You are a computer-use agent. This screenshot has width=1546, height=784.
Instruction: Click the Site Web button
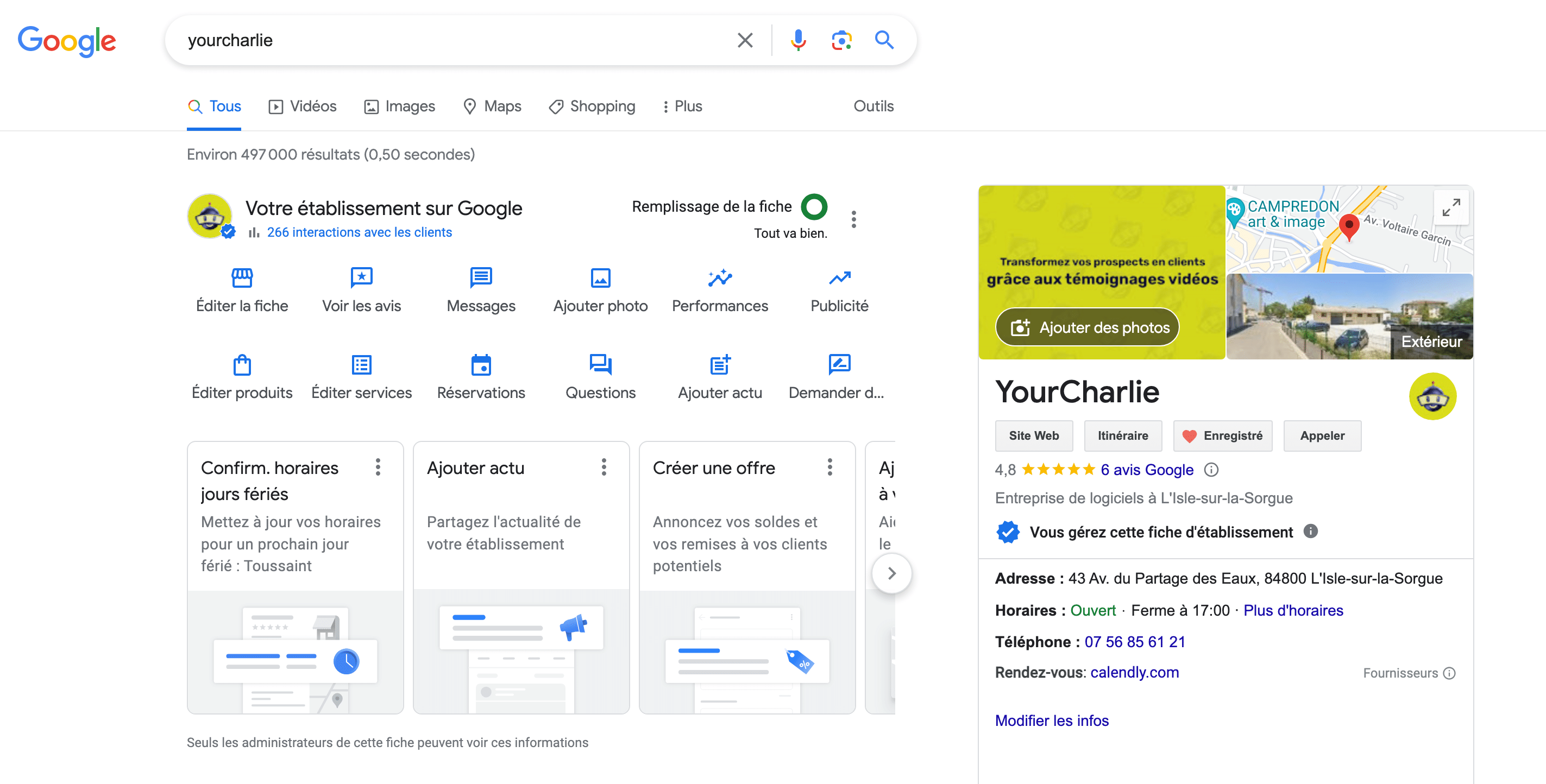point(1033,435)
